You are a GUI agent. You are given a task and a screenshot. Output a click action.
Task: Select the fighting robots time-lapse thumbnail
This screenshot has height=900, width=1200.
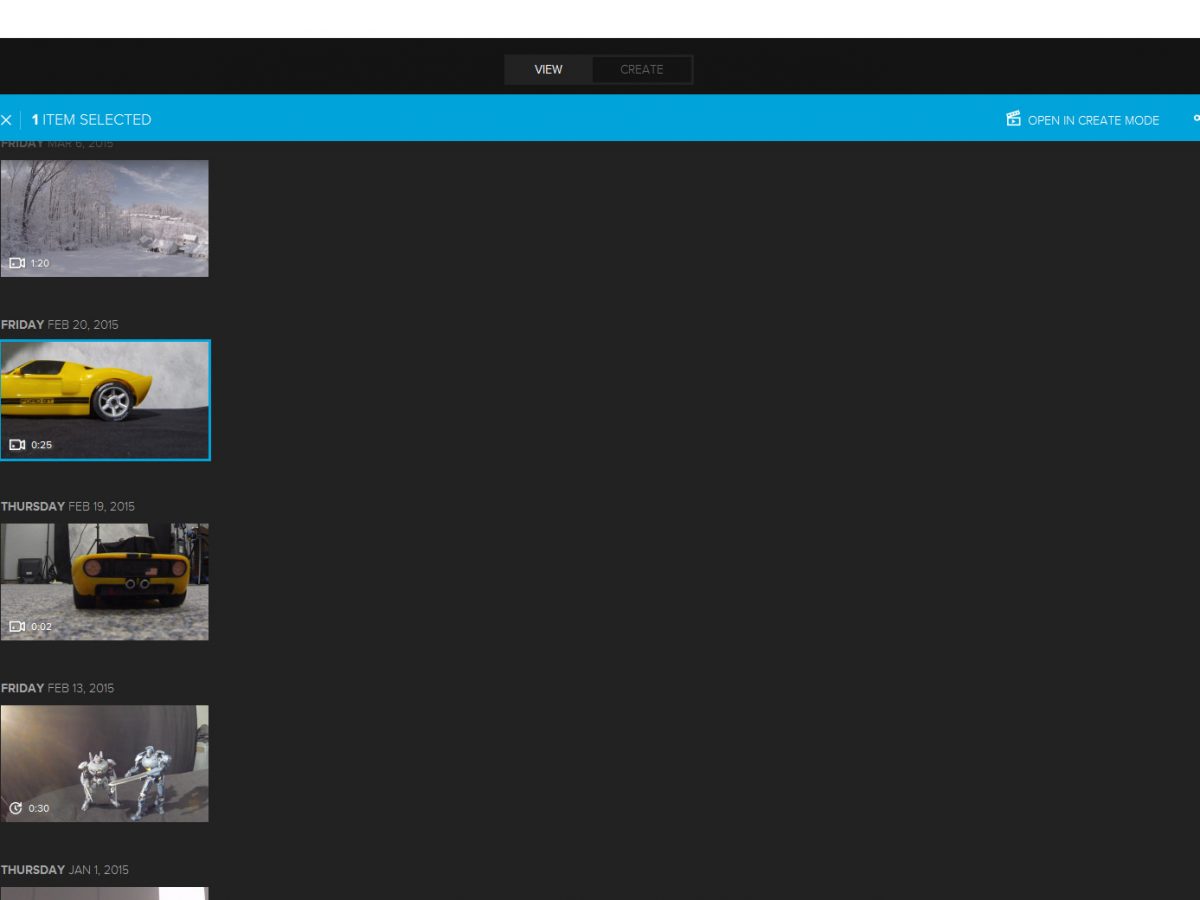pos(104,763)
